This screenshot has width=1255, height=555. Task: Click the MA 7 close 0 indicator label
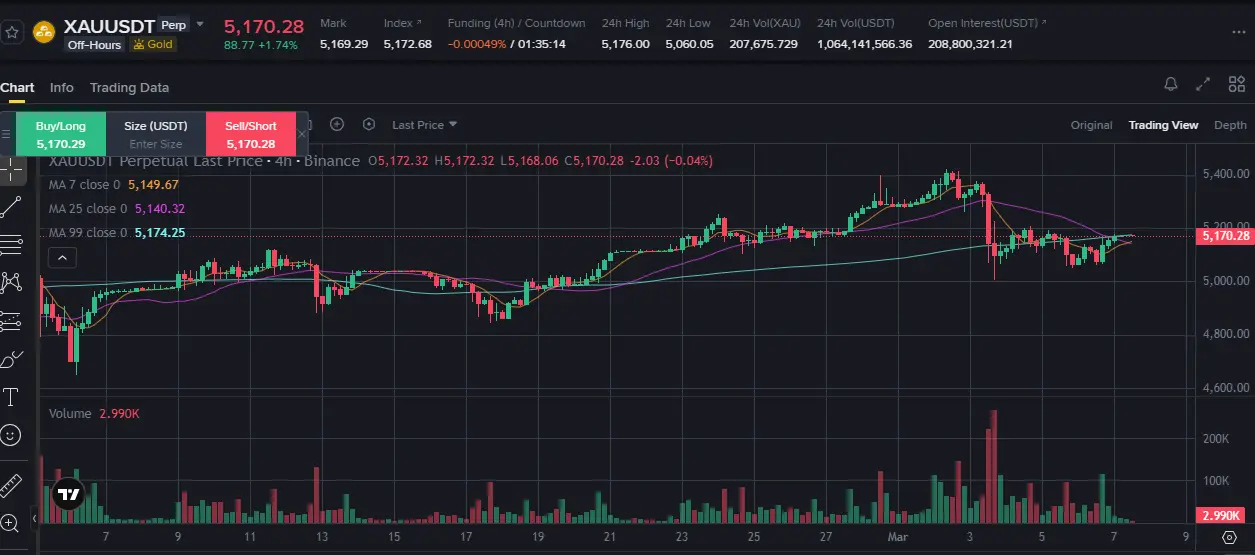pos(84,185)
